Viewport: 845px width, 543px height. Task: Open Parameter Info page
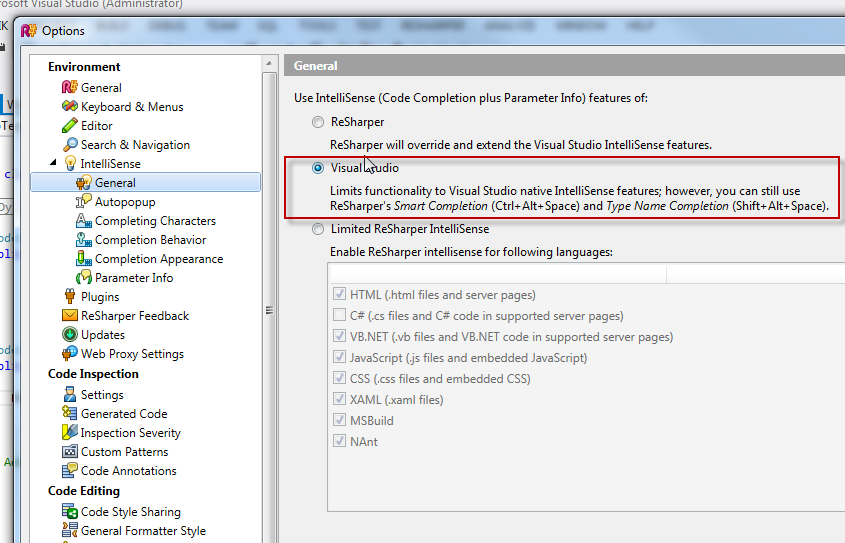134,277
